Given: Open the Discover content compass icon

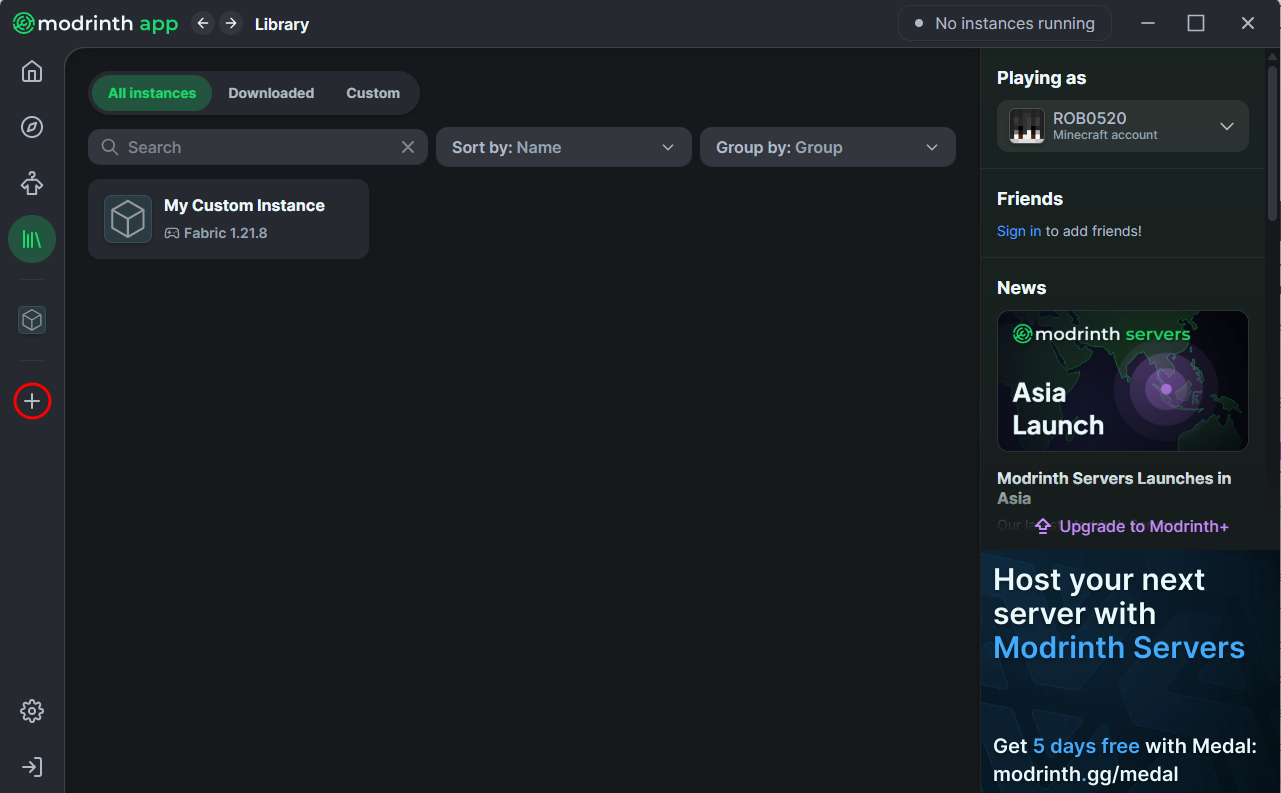Looking at the screenshot, I should tap(32, 127).
